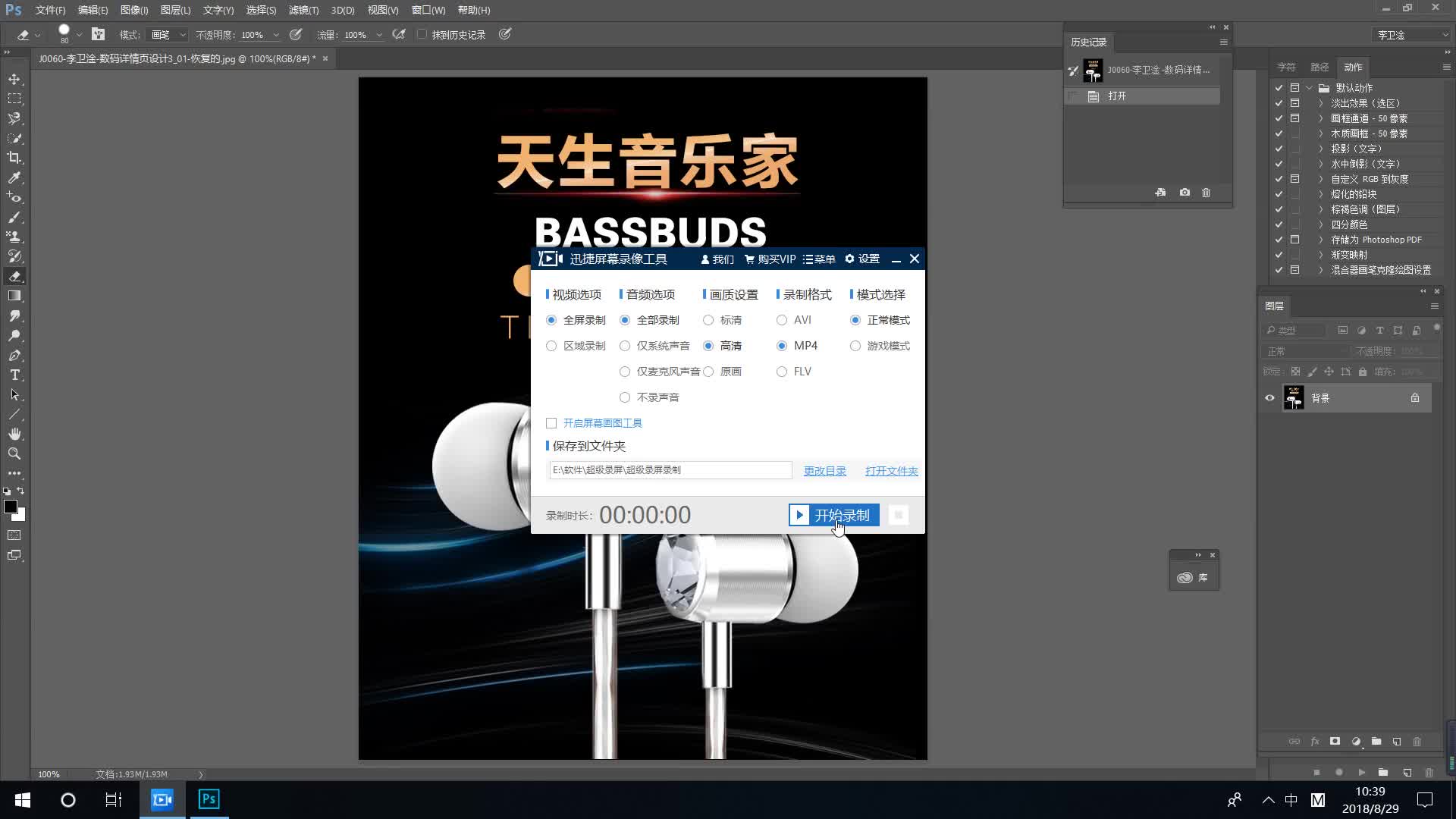Hide the 背景 layer visibility eye

tap(1269, 397)
